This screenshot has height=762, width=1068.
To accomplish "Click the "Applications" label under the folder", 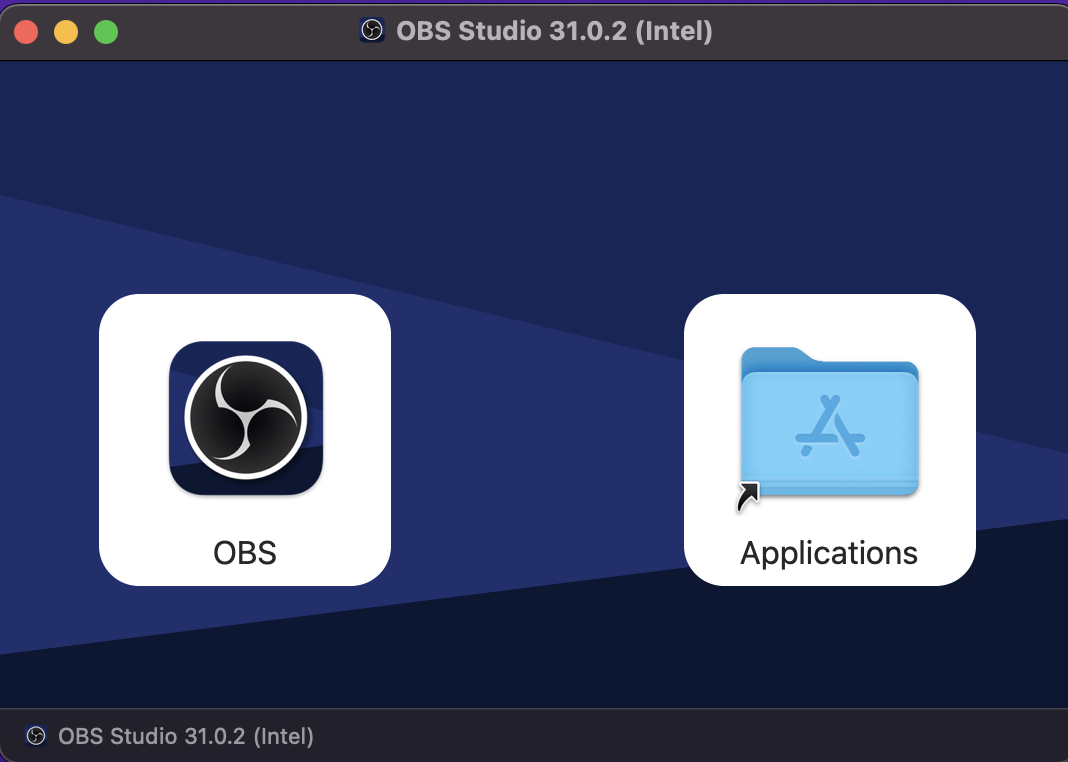I will point(829,553).
